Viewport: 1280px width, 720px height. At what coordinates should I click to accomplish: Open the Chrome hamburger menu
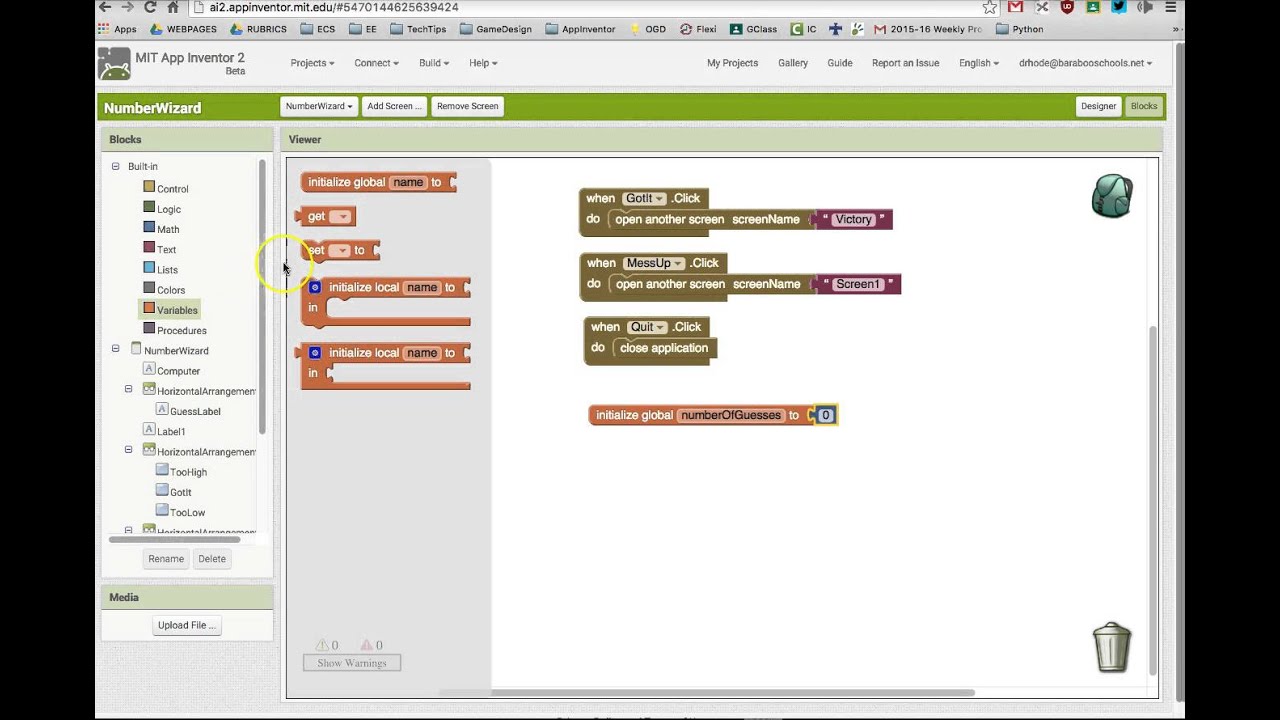tap(1171, 7)
